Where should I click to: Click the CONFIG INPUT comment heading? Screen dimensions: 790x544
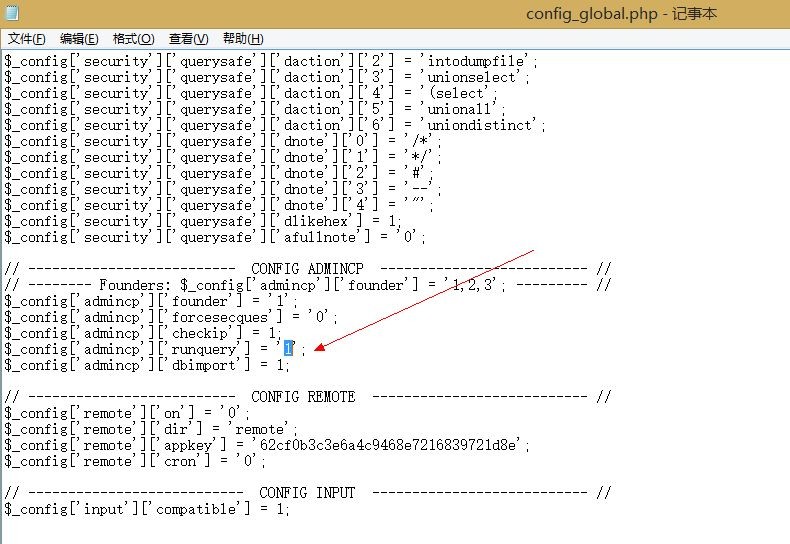coord(307,493)
